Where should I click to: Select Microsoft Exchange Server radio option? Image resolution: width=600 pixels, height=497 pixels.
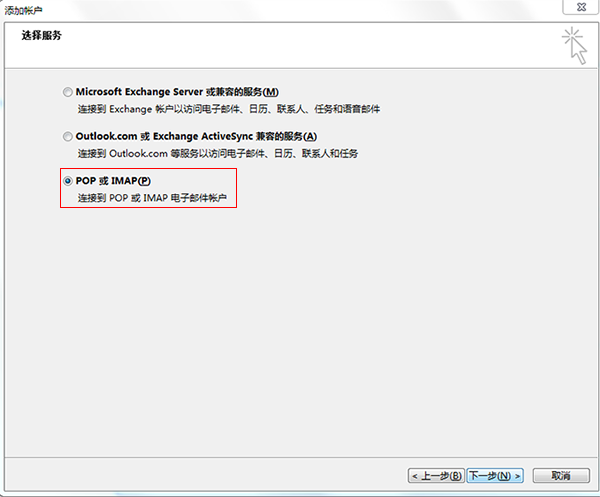point(68,92)
